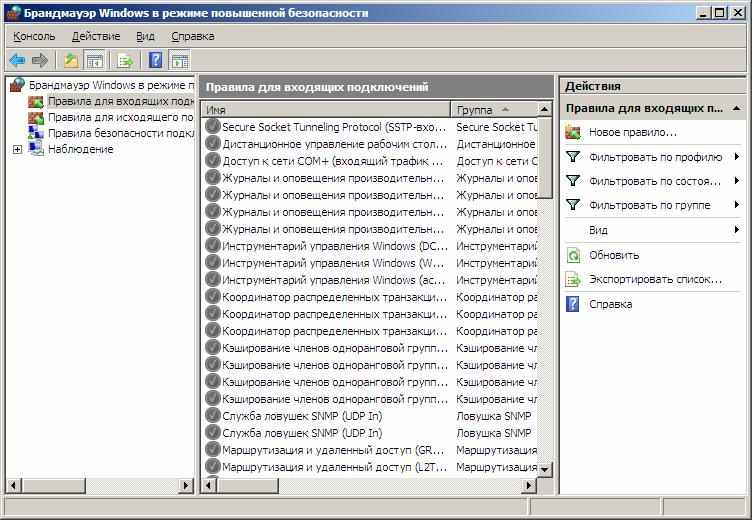Click the Help question-mark toolbar icon

pos(156,60)
